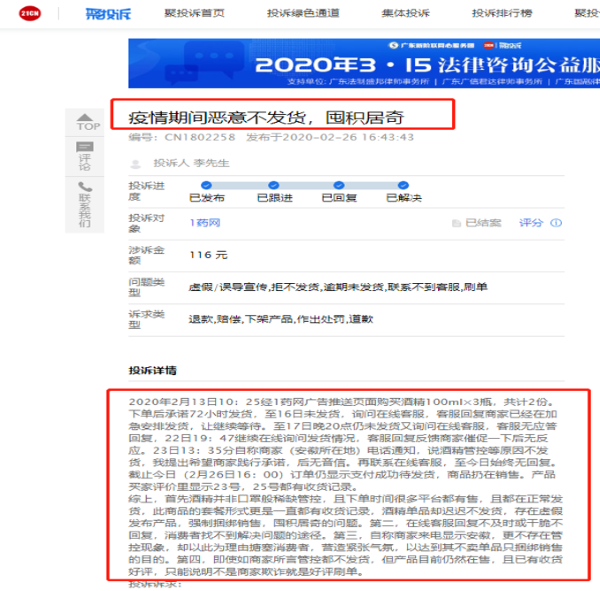Click the 已回复 progress step dot
This screenshot has height=591, width=600.
pyautogui.click(x=339, y=185)
